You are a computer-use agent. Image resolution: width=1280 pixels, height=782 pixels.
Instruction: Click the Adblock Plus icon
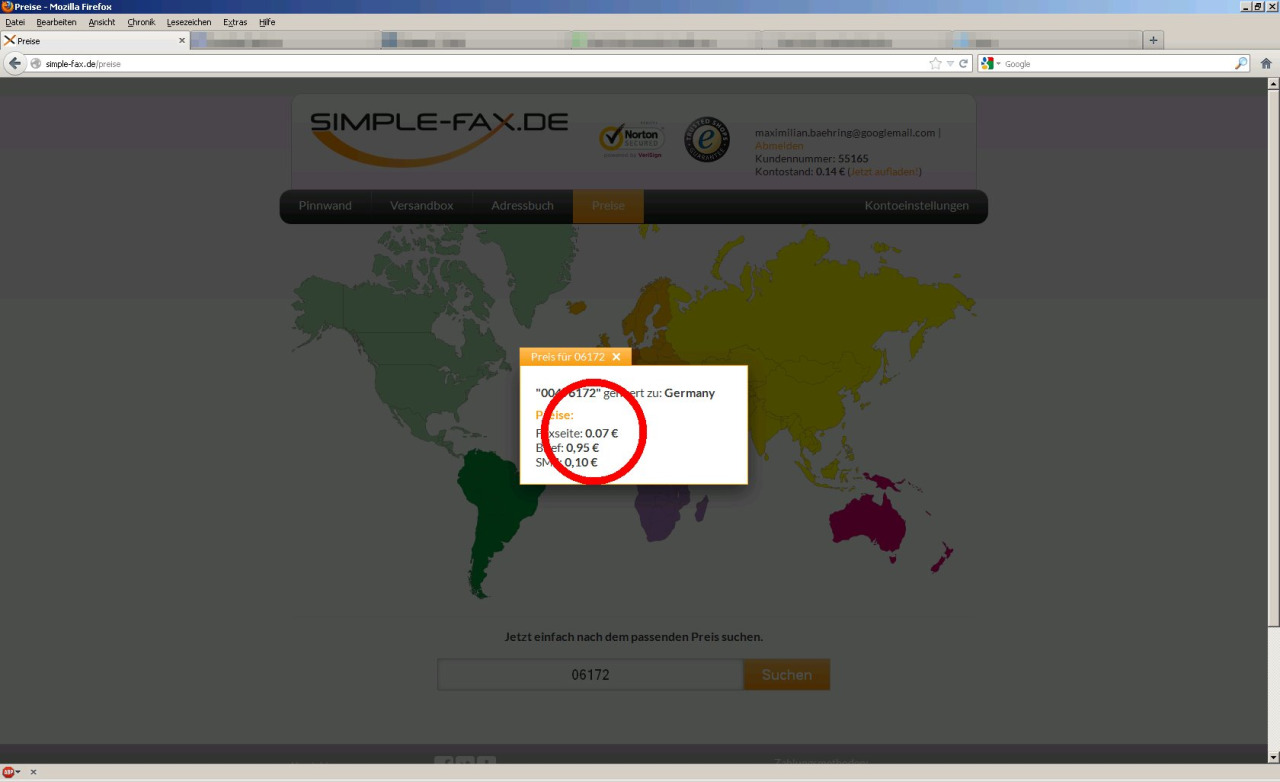coord(8,772)
